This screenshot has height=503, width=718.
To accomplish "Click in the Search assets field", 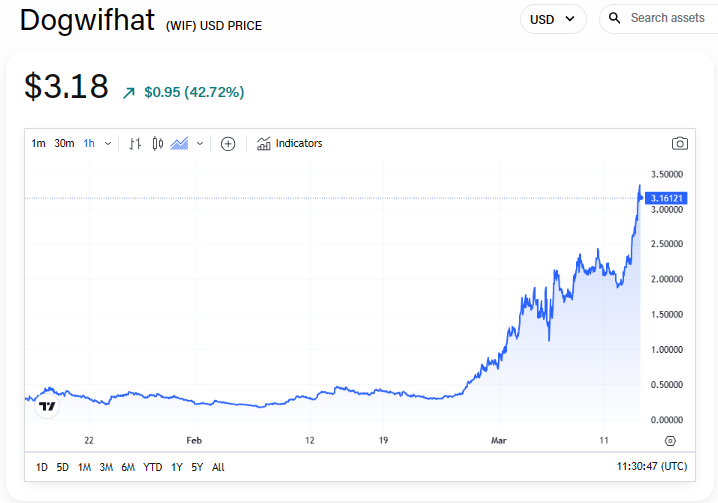I will [667, 18].
